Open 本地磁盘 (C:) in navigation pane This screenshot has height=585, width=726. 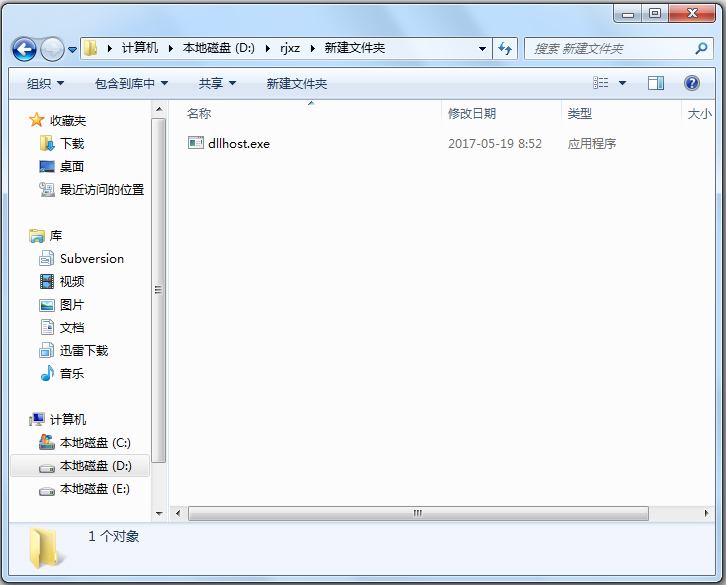point(95,443)
